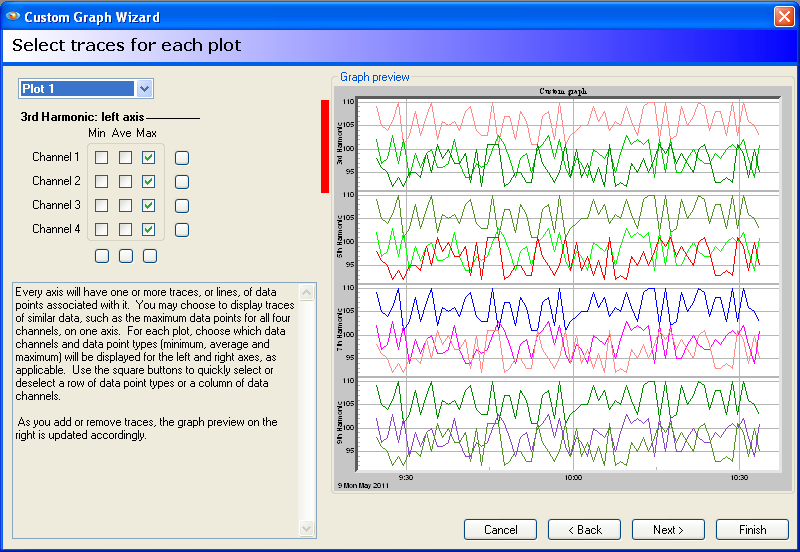
Task: Uncheck Channel 1 Max checkbox
Action: 149,158
